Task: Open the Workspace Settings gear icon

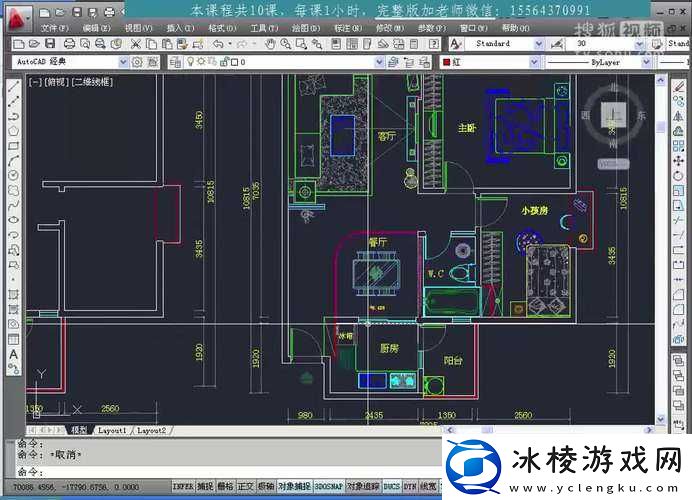Action: 137,62
